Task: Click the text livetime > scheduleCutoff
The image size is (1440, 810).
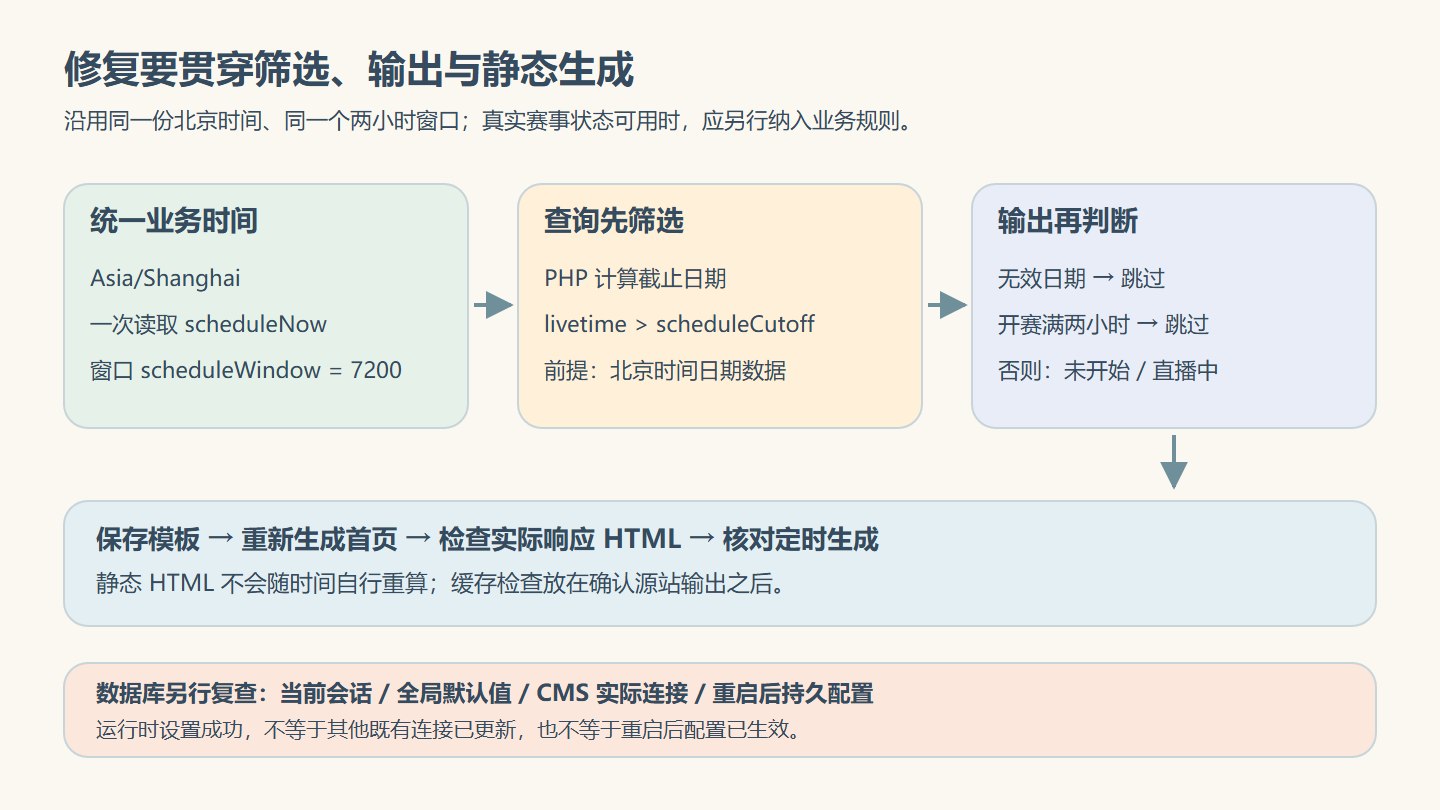Action: point(680,325)
